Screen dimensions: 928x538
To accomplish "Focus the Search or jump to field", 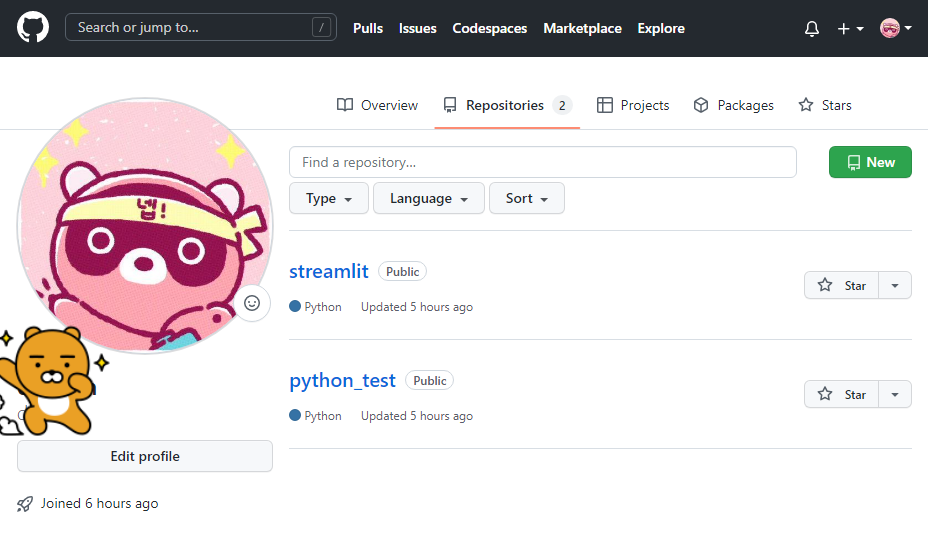I will pyautogui.click(x=201, y=27).
